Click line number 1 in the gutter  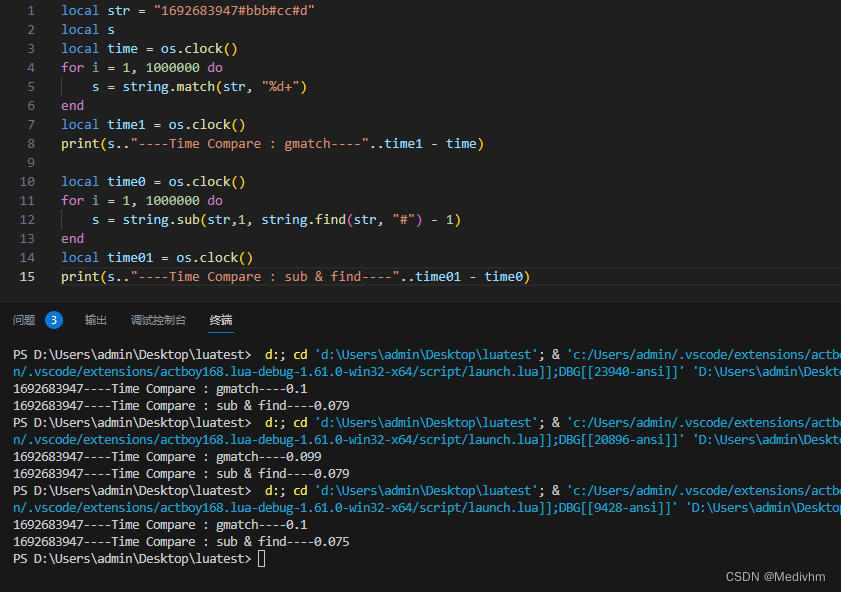[x=31, y=11]
